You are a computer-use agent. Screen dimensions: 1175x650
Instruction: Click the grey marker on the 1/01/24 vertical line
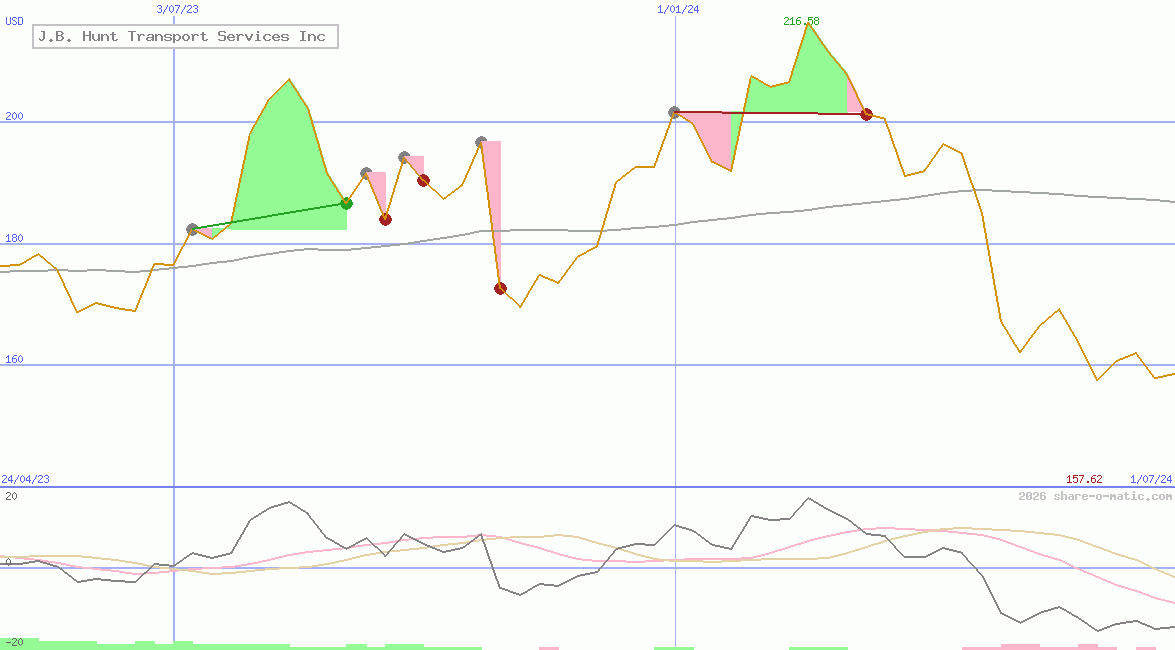coord(675,113)
